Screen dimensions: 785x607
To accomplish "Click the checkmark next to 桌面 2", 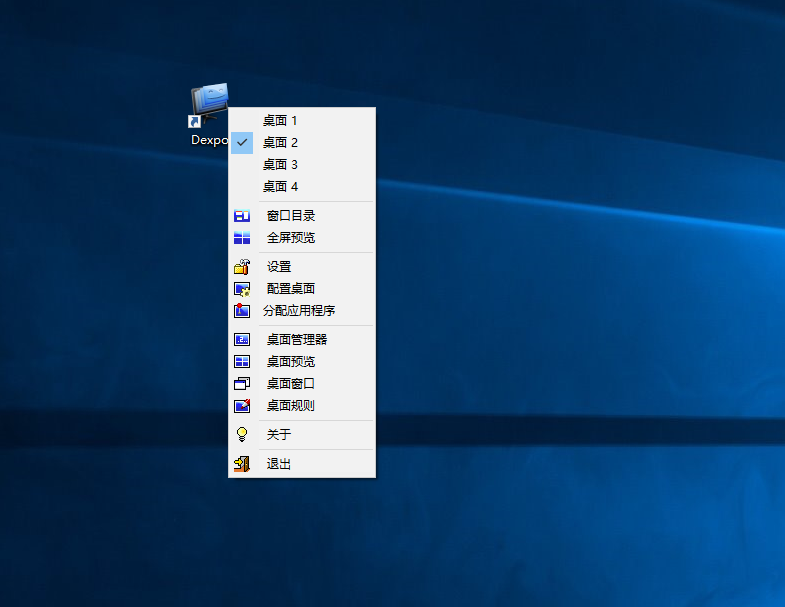I will 242,143.
